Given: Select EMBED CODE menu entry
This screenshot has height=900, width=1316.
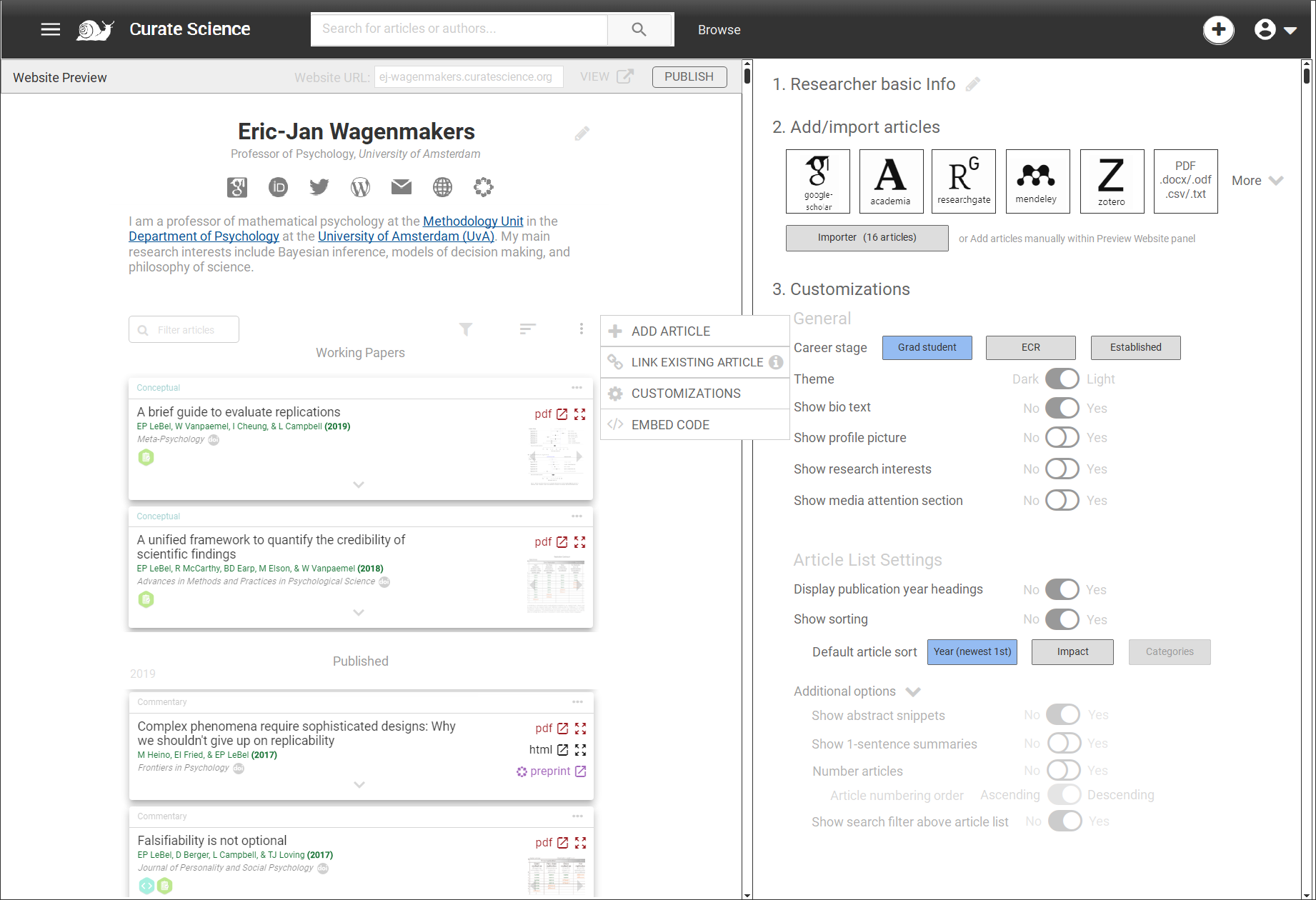Looking at the screenshot, I should tap(695, 424).
